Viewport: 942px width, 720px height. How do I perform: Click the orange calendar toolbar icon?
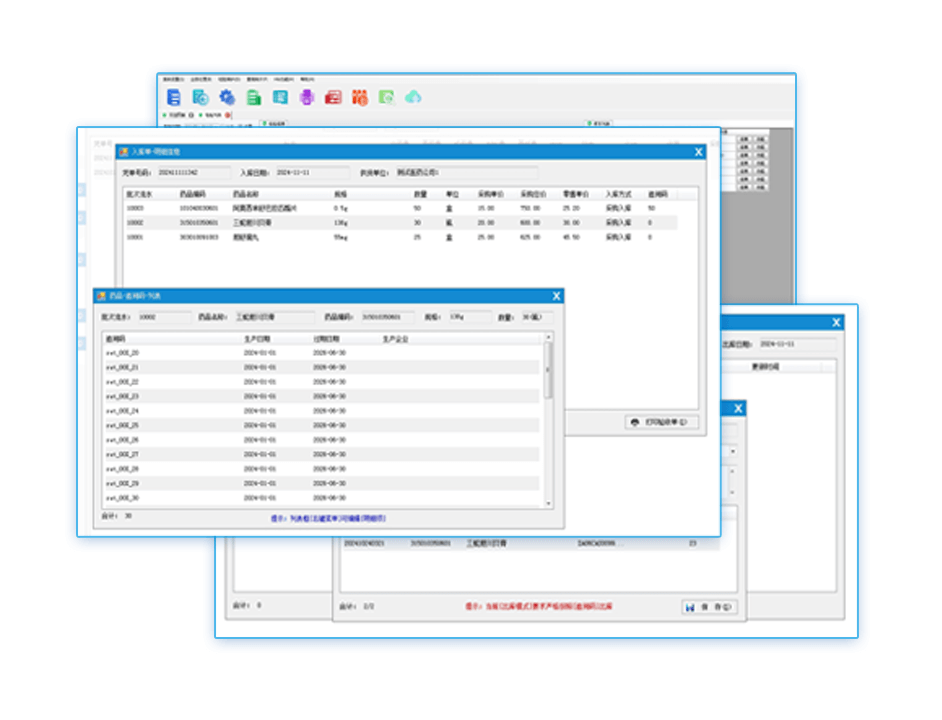coord(360,97)
